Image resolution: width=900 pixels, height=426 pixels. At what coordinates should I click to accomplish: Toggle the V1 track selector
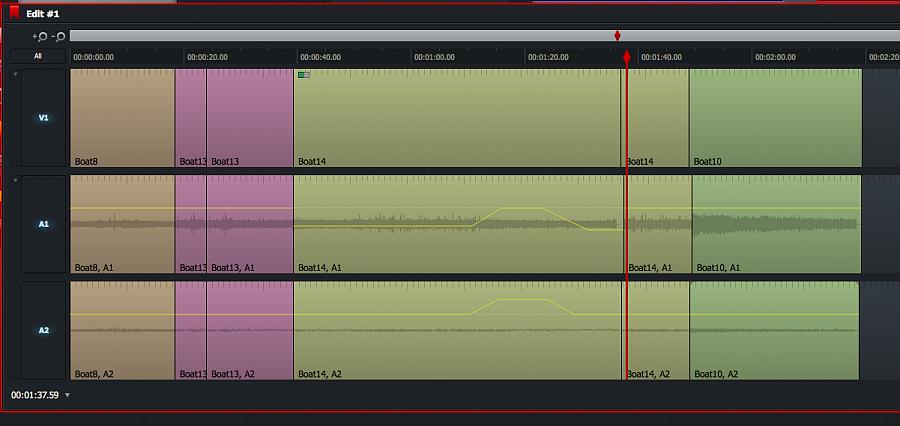[x=43, y=118]
